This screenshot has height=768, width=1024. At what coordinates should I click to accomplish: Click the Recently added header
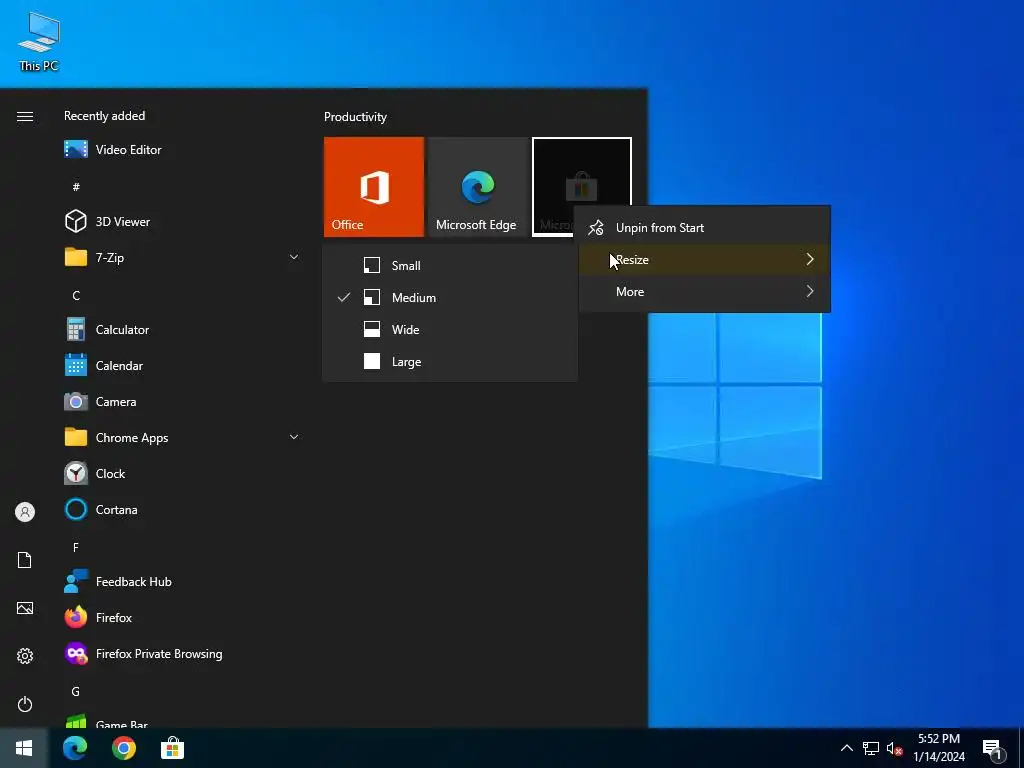click(104, 116)
